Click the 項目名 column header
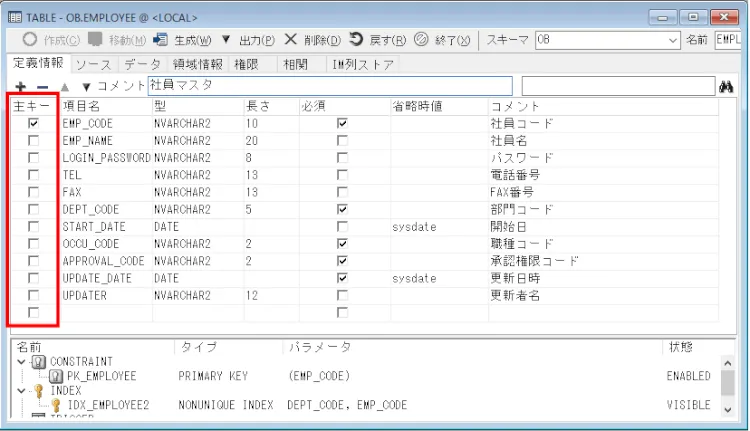This screenshot has height=431, width=750. (106, 106)
